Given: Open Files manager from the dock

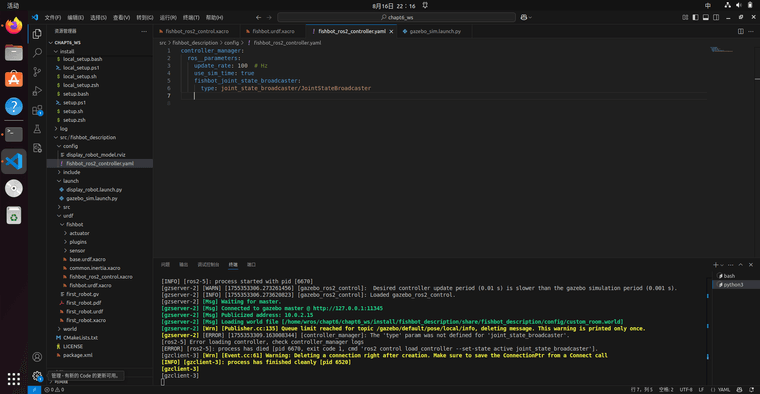Looking at the screenshot, I should 14,52.
